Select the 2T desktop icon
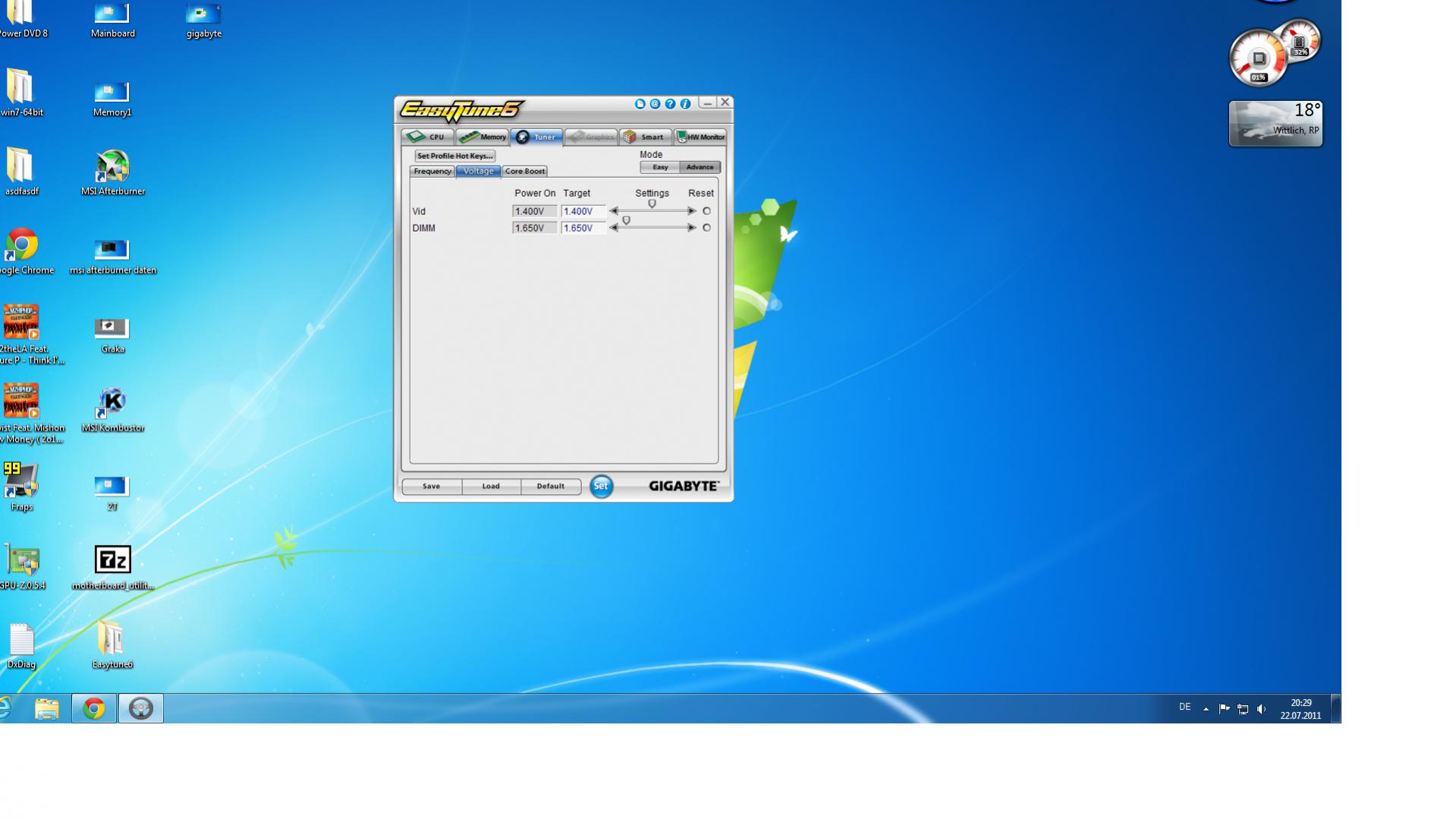1456x819 pixels. coord(112,493)
